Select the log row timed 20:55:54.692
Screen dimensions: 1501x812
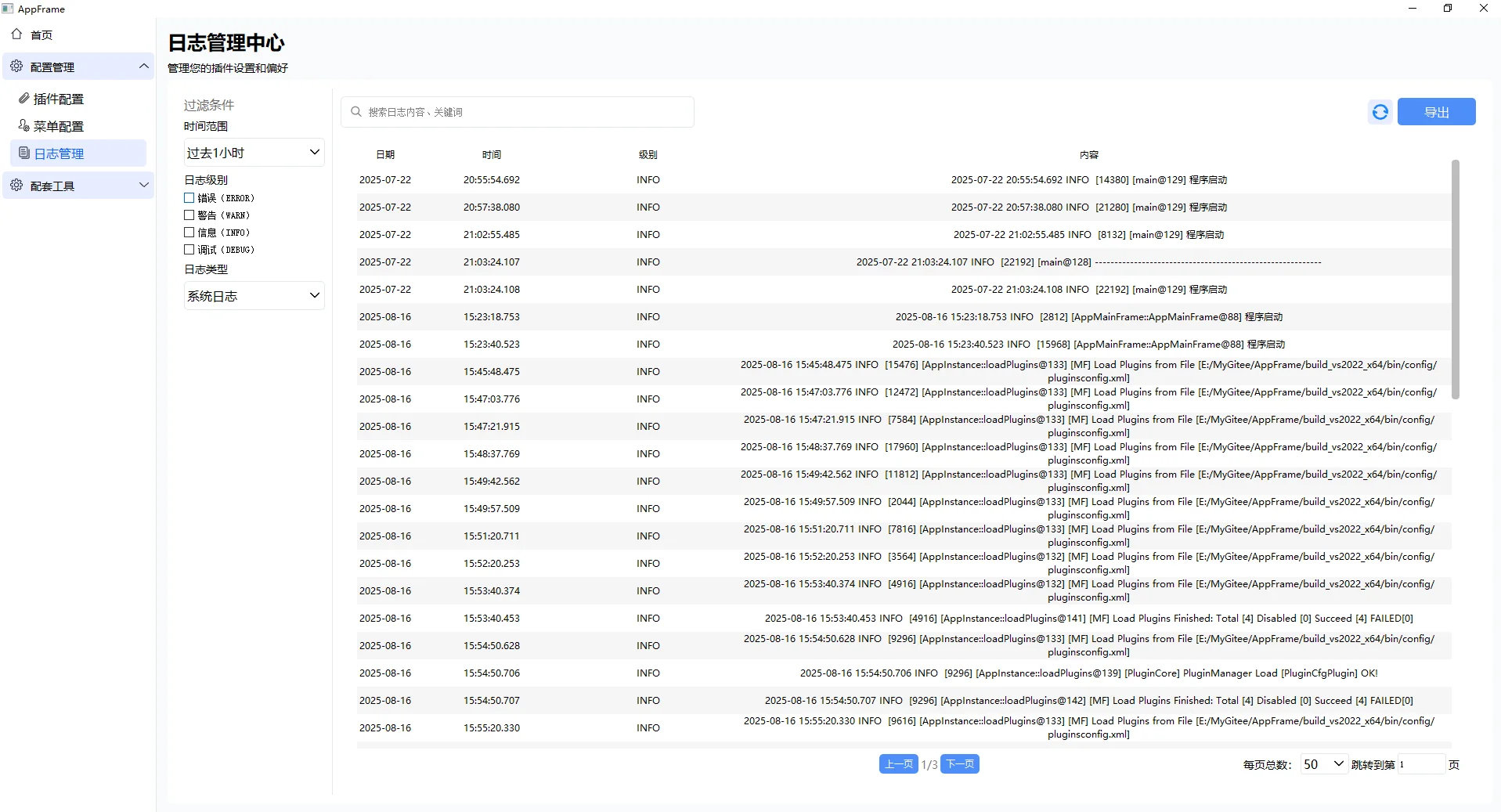(904, 180)
